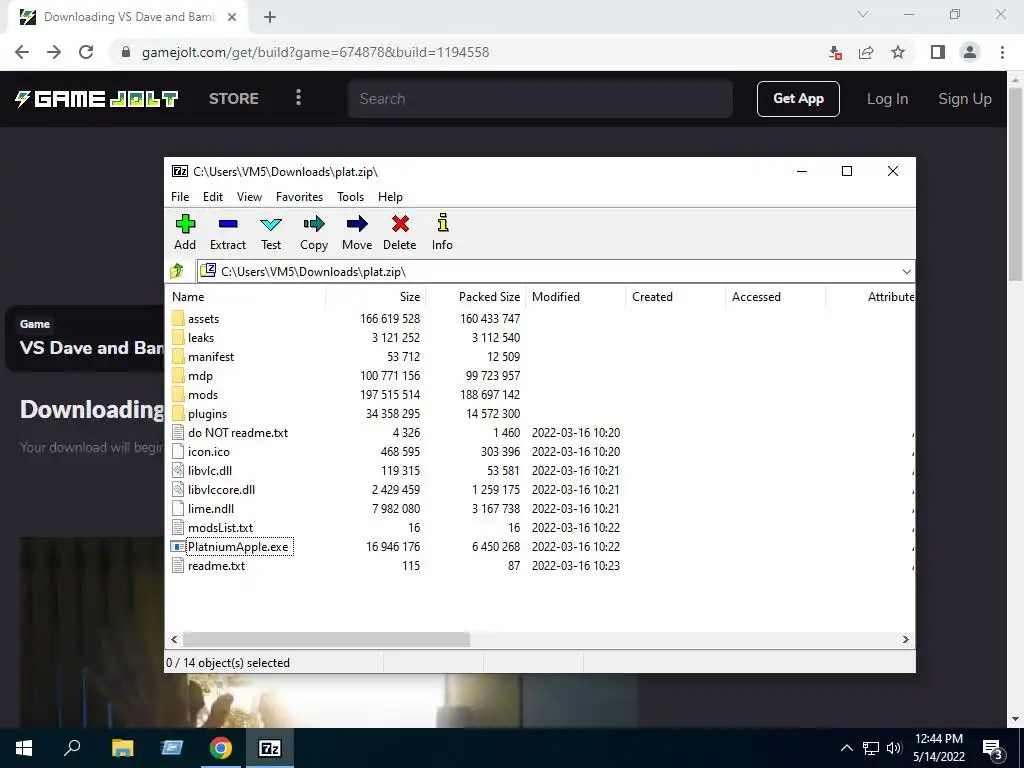Image resolution: width=1024 pixels, height=768 pixels.
Task: Open Chrome tab search chevron
Action: tap(863, 15)
